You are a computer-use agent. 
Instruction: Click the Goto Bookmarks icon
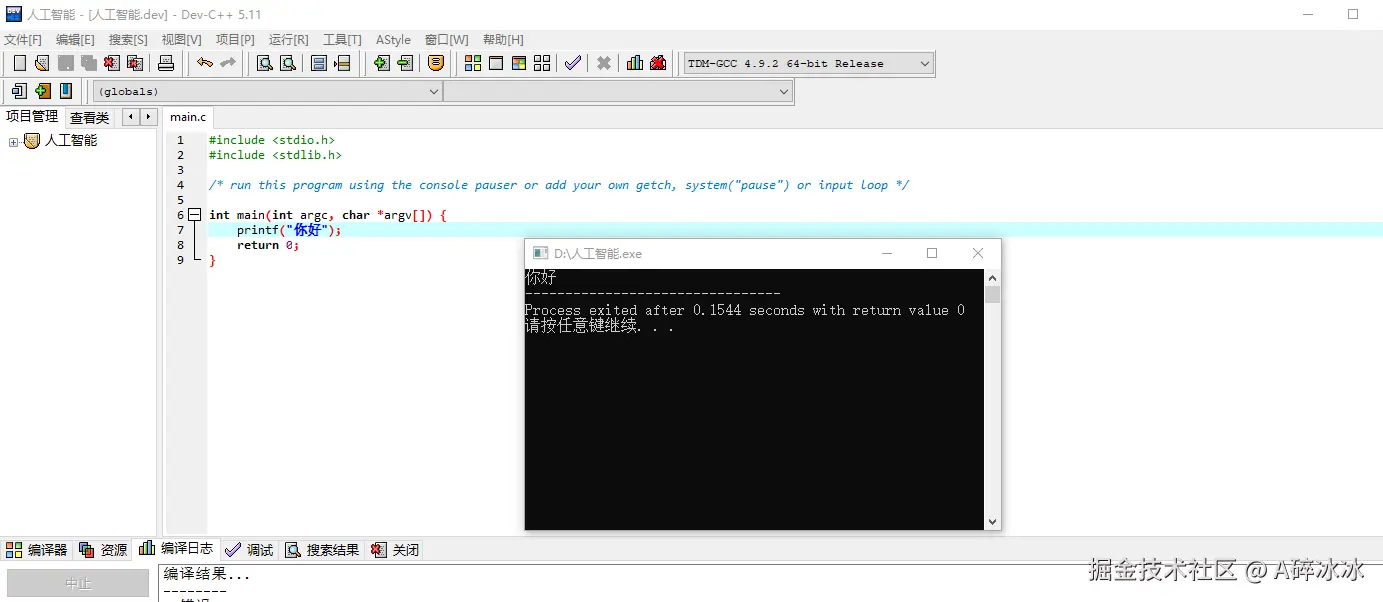click(65, 91)
